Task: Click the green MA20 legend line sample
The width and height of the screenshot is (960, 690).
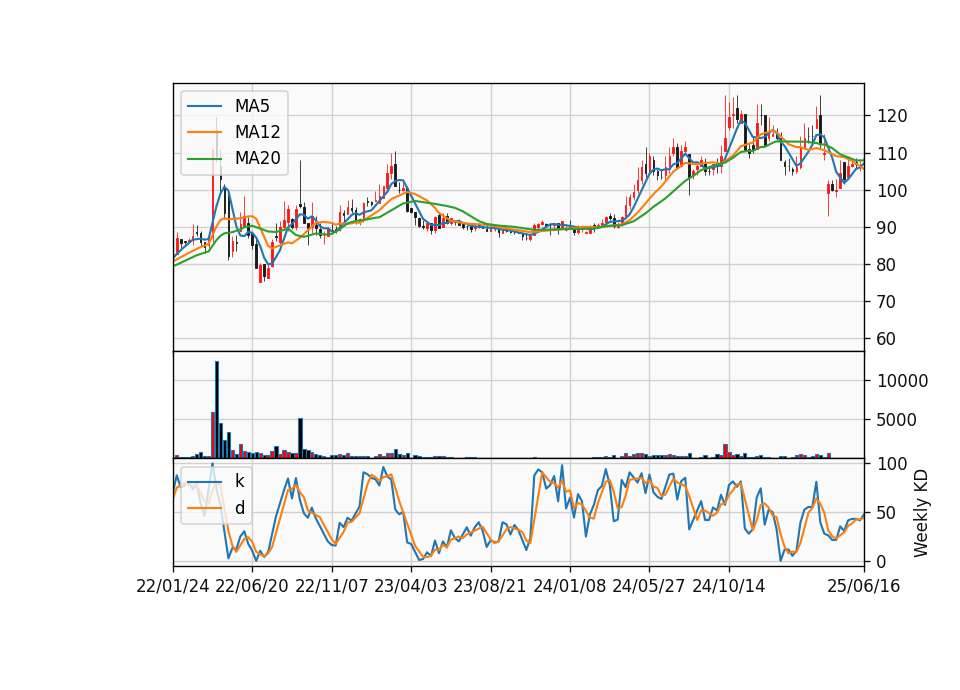Action: coord(204,159)
